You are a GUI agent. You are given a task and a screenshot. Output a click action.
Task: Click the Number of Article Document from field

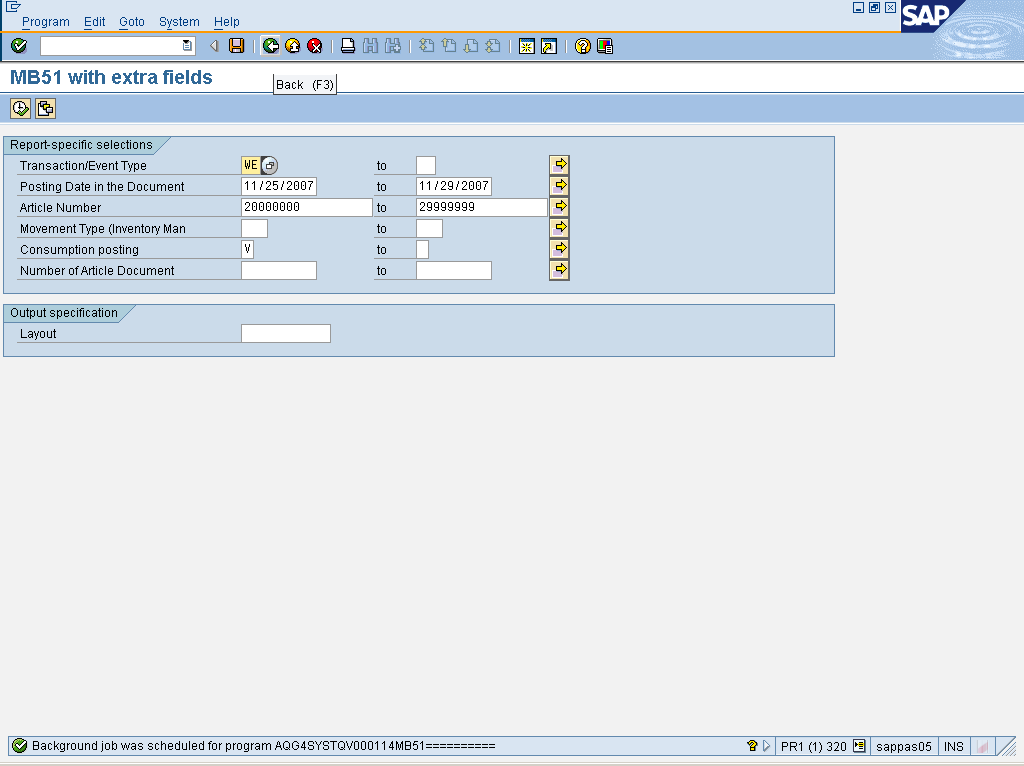(279, 270)
